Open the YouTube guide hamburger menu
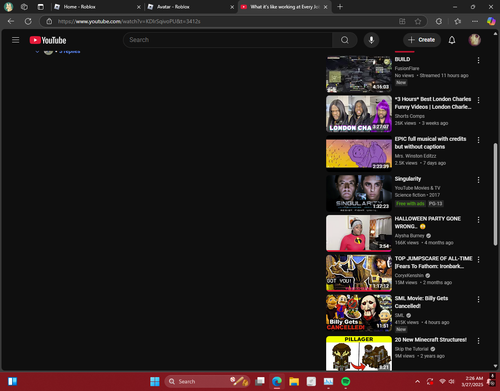 coord(15,40)
